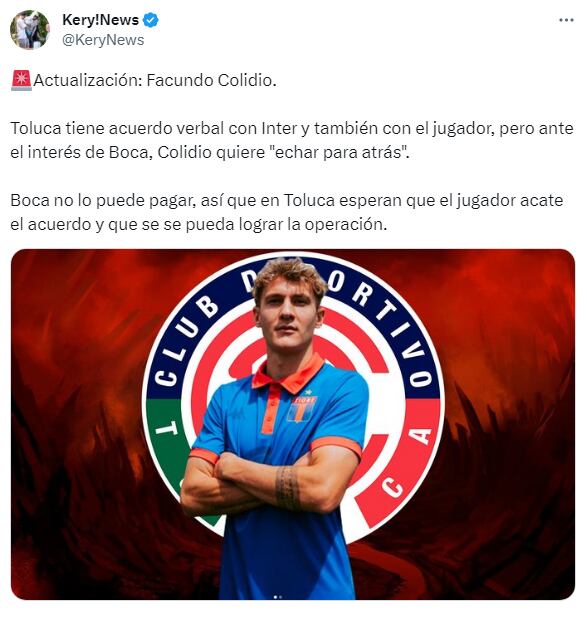The width and height of the screenshot is (587, 621).
Task: Click the paragraph starting 'Toluca tiene acuerdo verbal'
Action: [292, 140]
